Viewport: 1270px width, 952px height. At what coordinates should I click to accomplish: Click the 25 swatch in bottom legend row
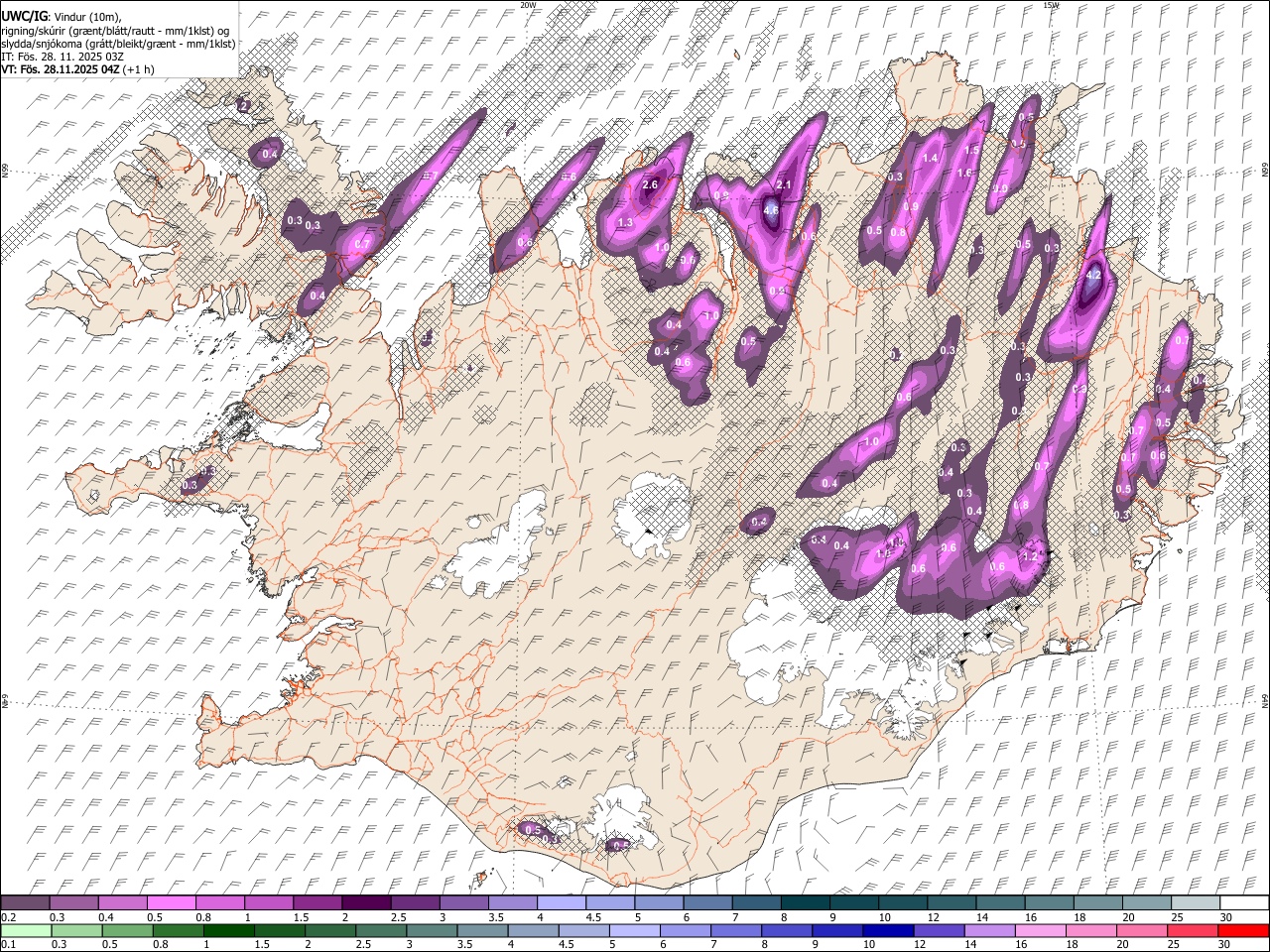point(1195,931)
